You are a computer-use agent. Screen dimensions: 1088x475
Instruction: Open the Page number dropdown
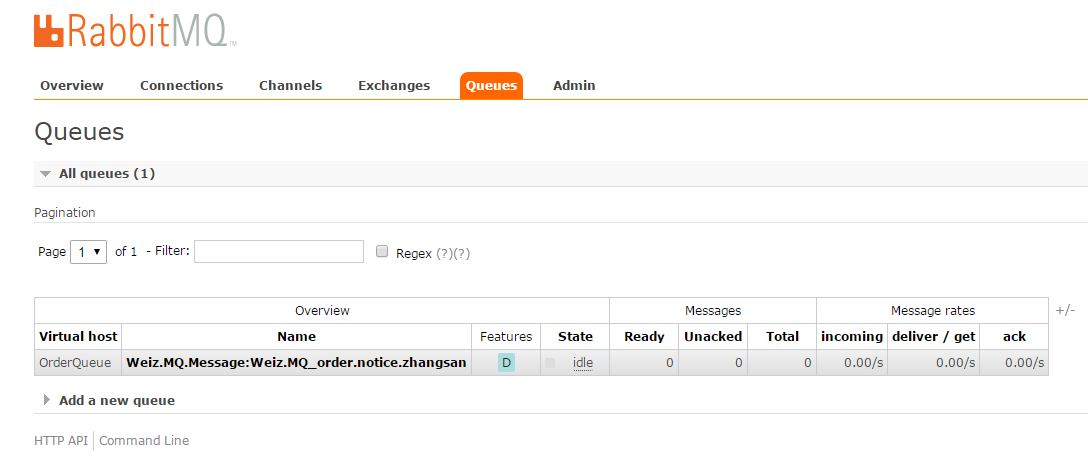89,252
